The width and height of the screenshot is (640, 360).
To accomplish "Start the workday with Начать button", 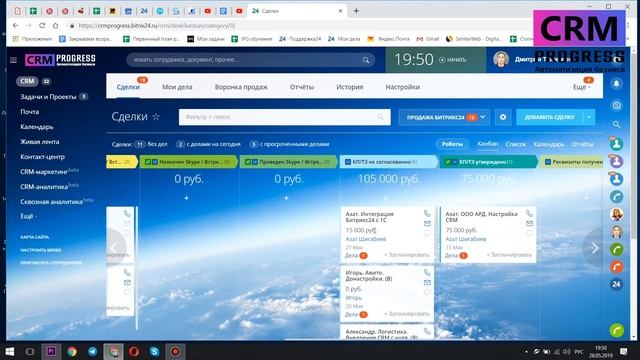I will 452,60.
